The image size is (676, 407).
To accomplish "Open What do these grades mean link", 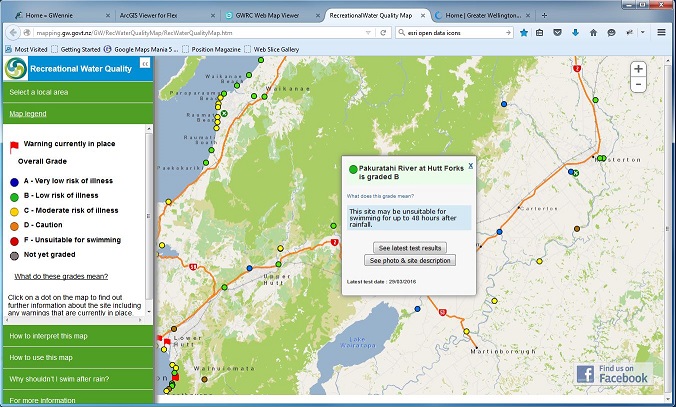I will click(x=61, y=276).
